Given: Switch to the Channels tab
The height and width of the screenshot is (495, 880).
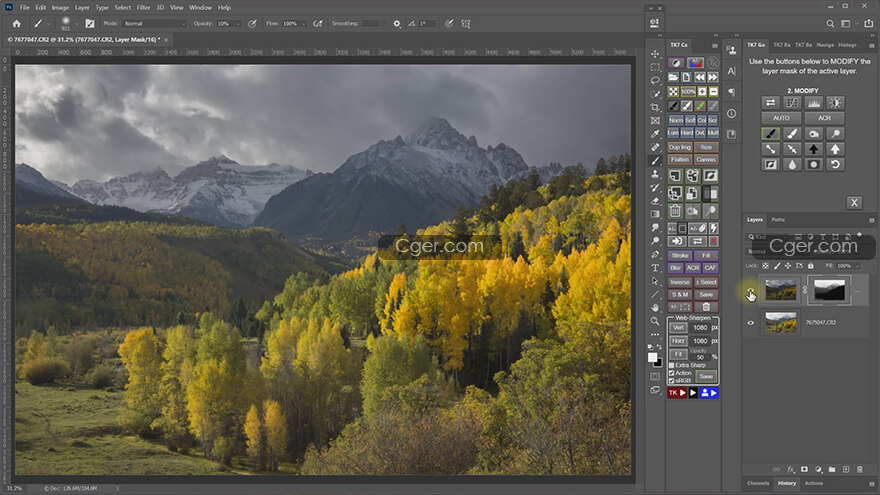Looking at the screenshot, I should click(758, 483).
